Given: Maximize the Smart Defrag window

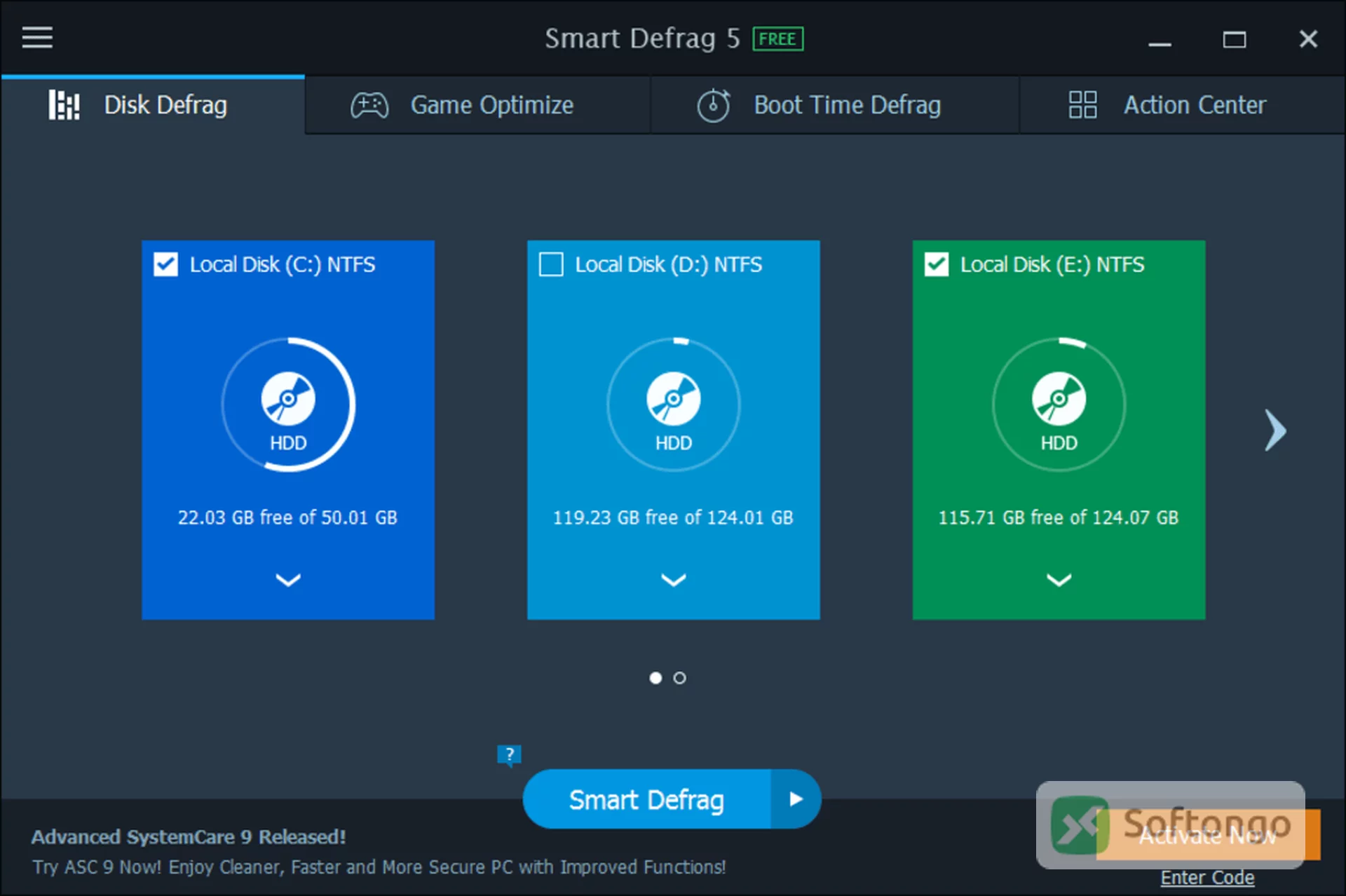Looking at the screenshot, I should pyautogui.click(x=1234, y=39).
